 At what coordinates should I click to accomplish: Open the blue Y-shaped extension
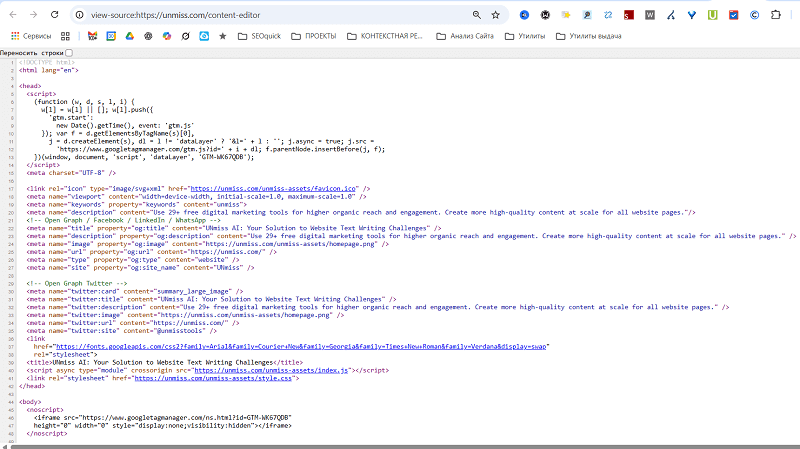[692, 15]
